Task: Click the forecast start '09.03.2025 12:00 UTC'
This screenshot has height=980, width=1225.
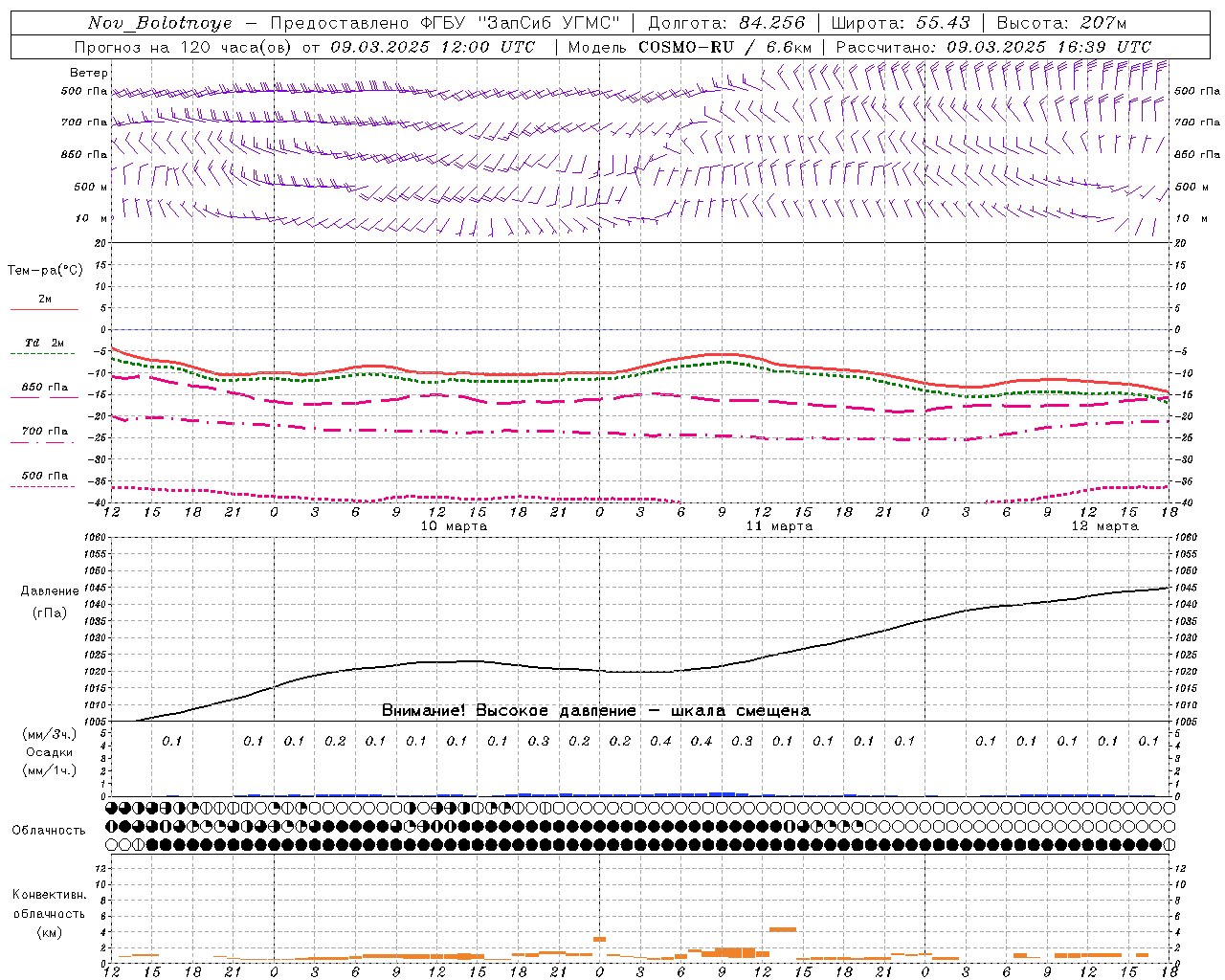Action: (x=433, y=47)
